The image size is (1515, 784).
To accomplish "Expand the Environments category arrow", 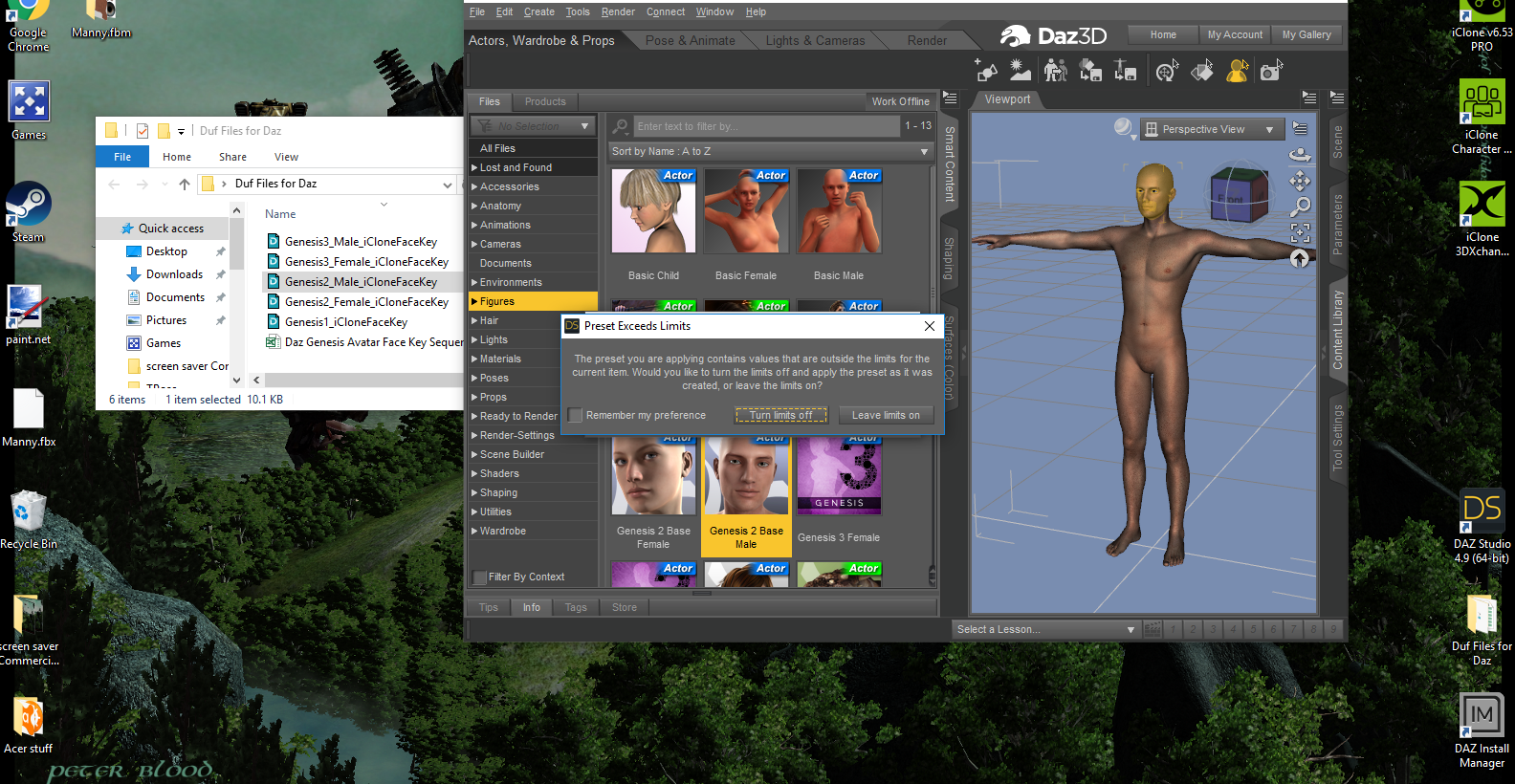I will coord(474,282).
